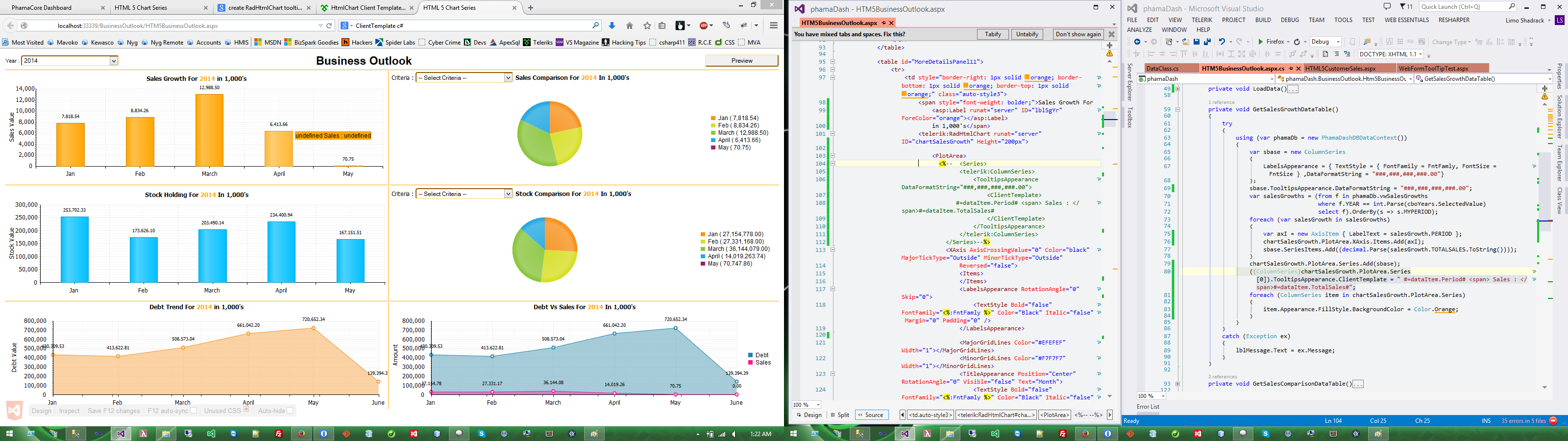Image resolution: width=1568 pixels, height=441 pixels.
Task: Open the TELERIK menu in Visual Studio
Action: 1201,20
